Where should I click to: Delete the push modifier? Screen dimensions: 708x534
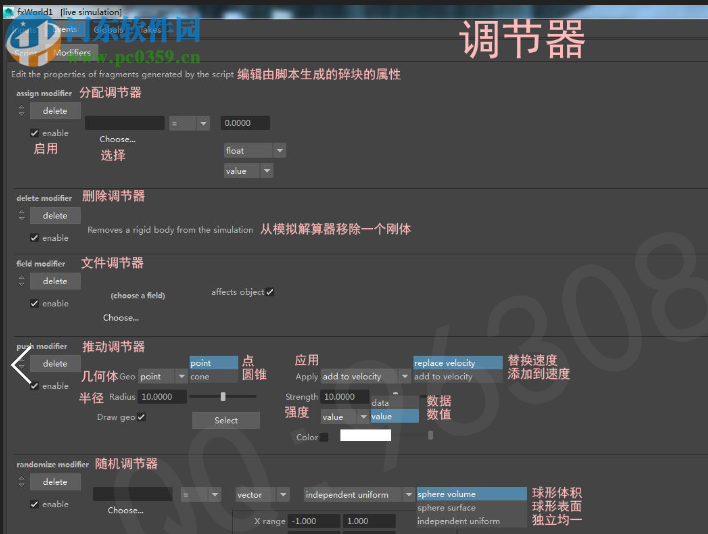(x=55, y=363)
